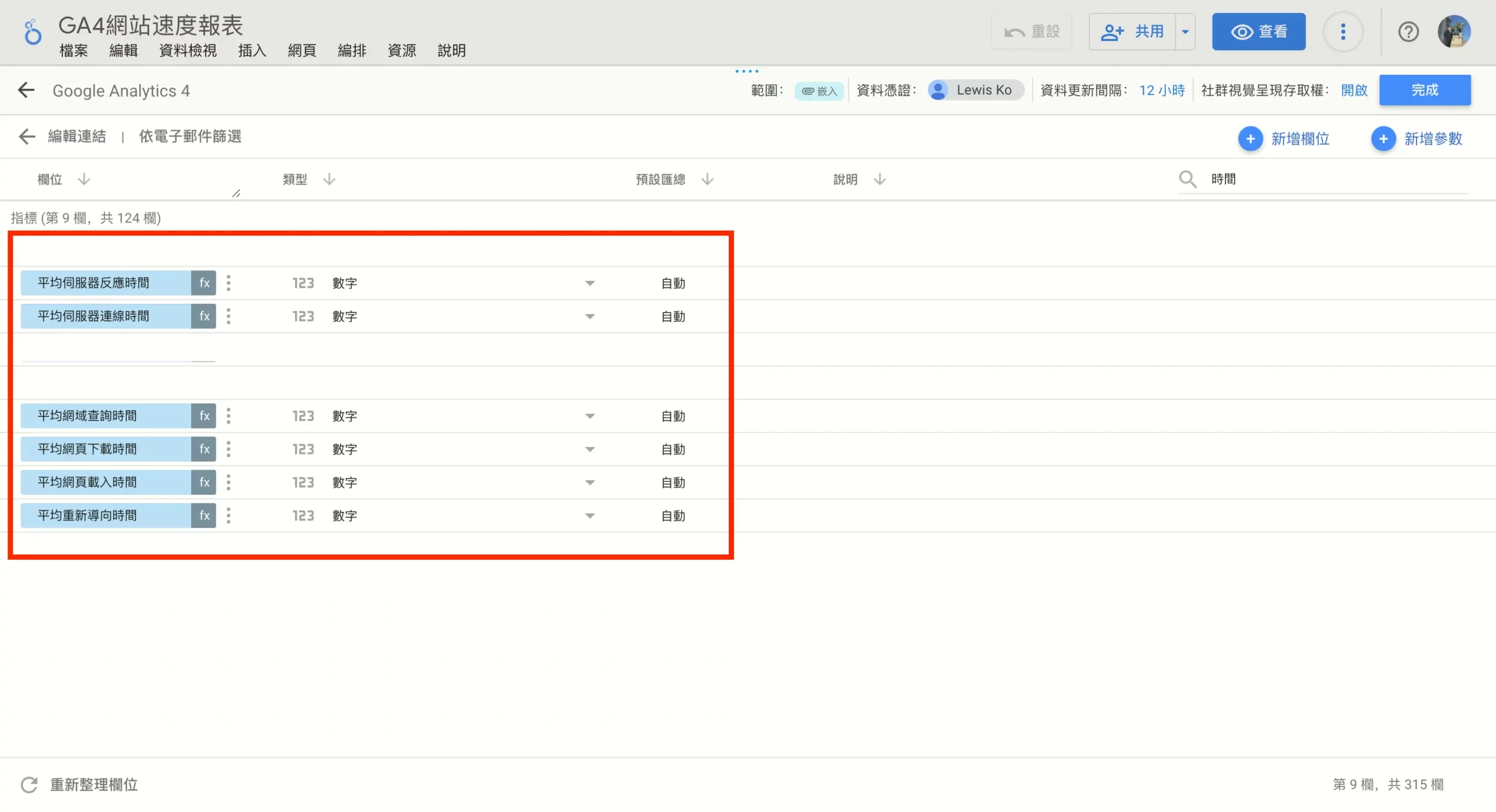Screen dimensions: 1496x812
Task: Click the 完成 button to finish editing
Action: tap(1425, 90)
